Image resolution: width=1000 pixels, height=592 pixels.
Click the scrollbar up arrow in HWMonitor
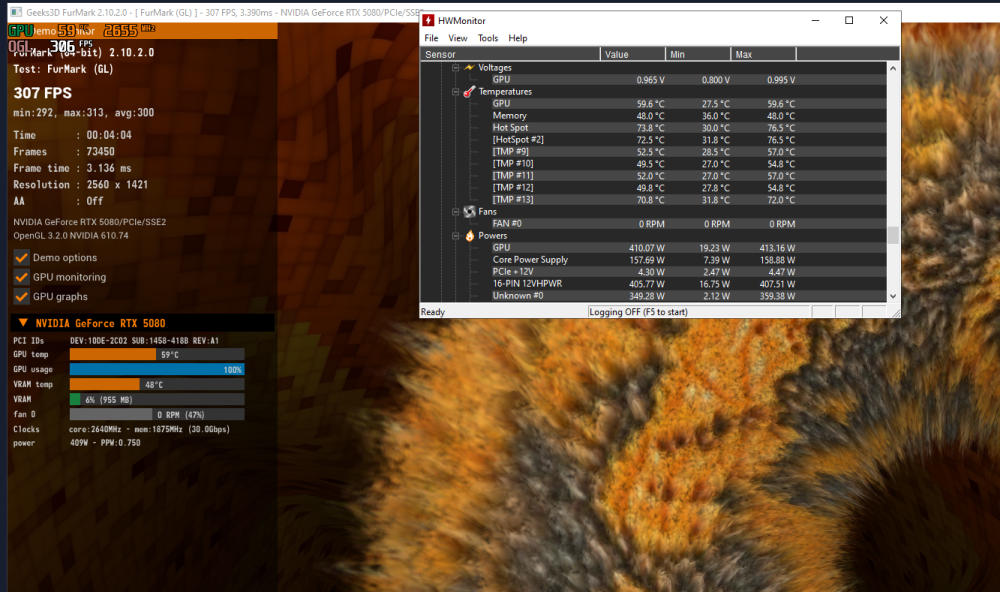(893, 68)
